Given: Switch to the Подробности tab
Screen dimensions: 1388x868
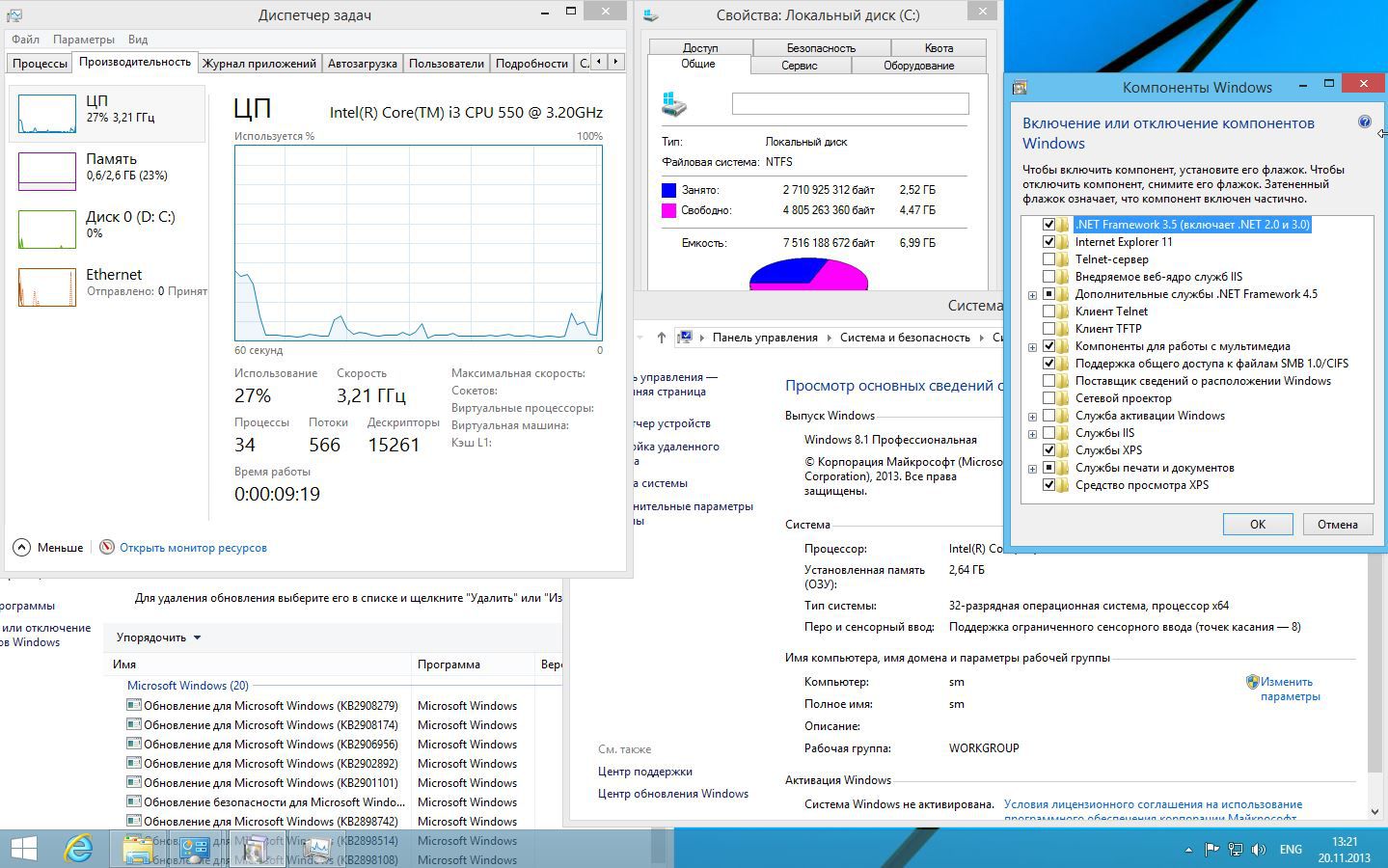Looking at the screenshot, I should pos(531,63).
